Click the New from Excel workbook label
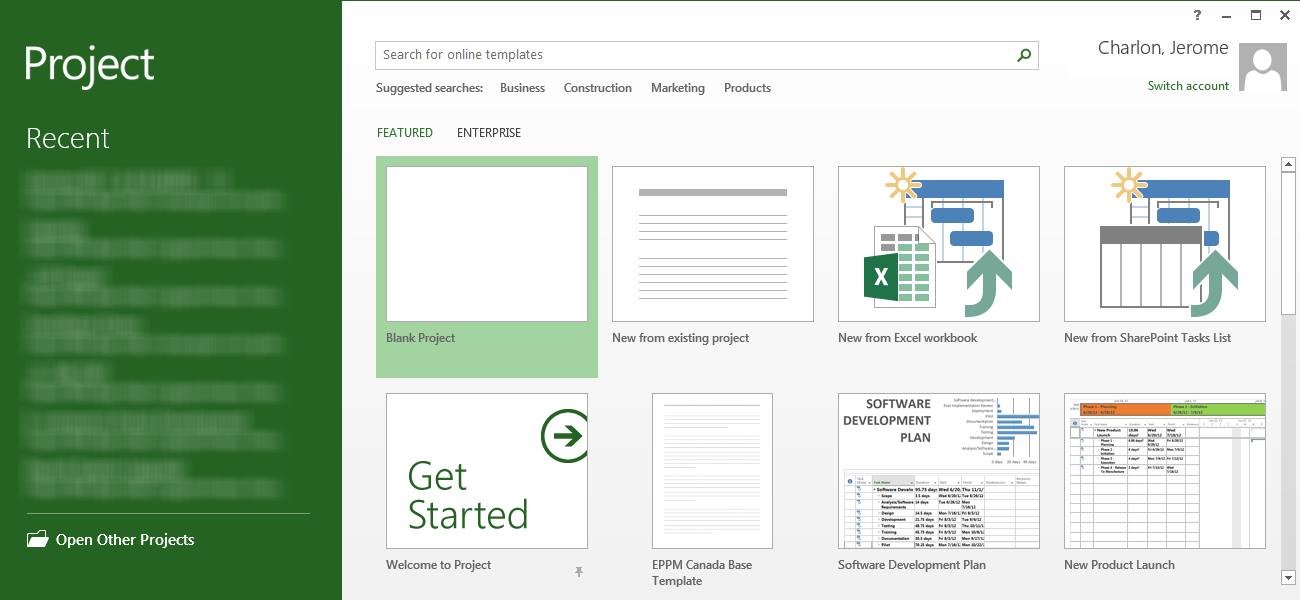 coord(908,338)
